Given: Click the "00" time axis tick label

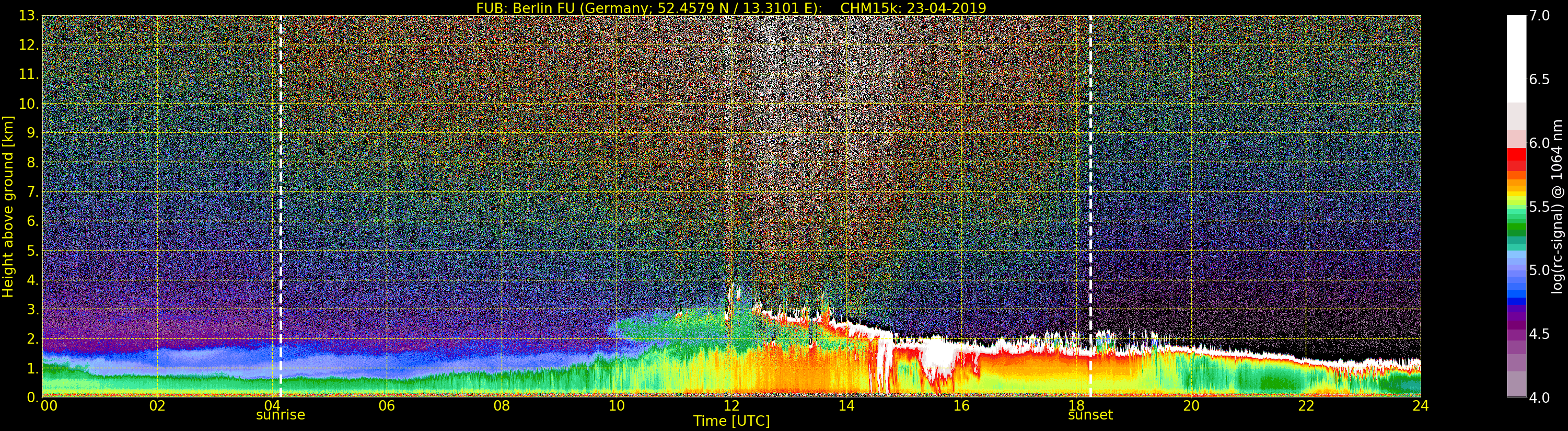Looking at the screenshot, I should 49,405.
